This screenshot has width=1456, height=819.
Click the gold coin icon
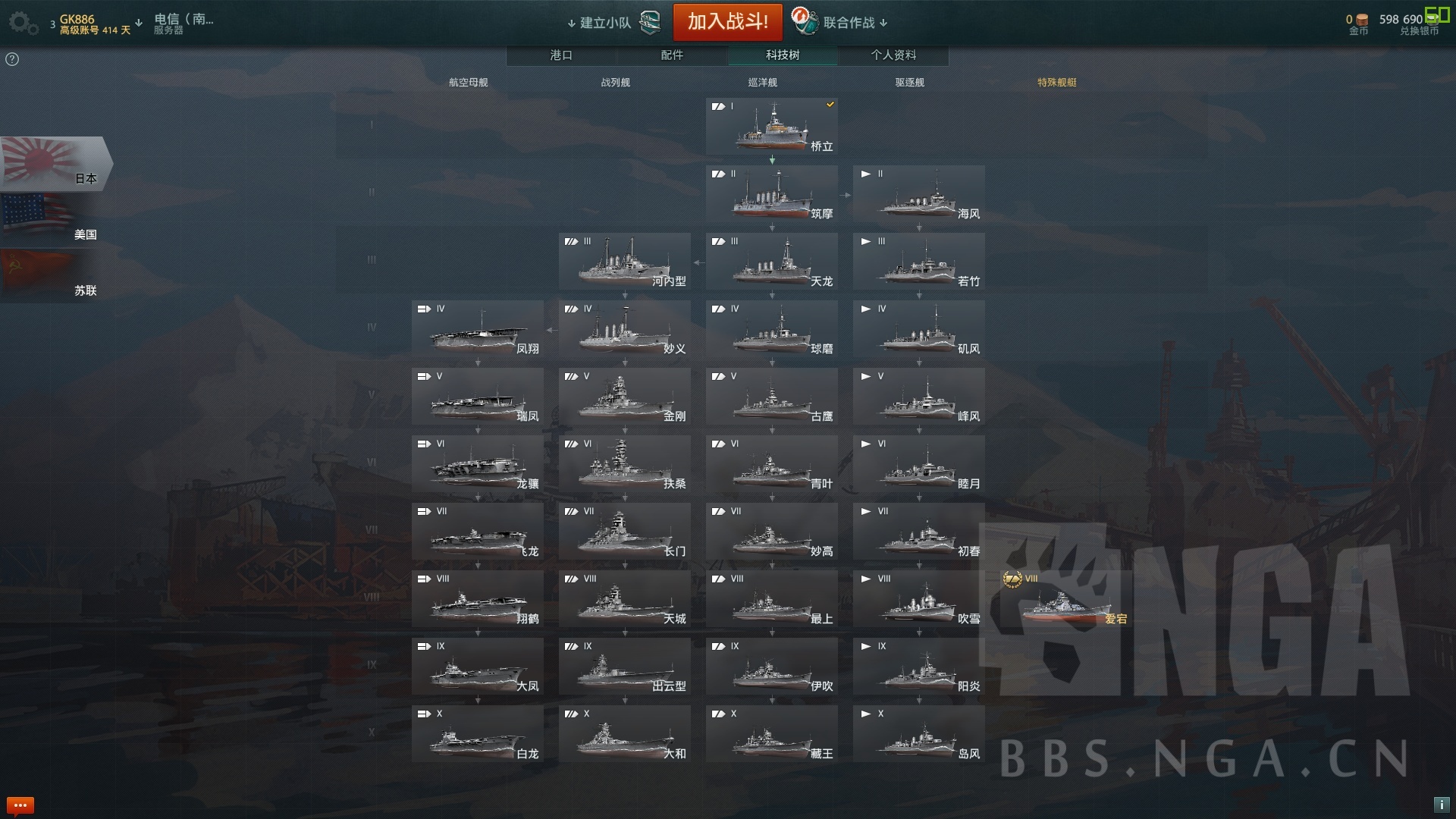click(x=1362, y=20)
